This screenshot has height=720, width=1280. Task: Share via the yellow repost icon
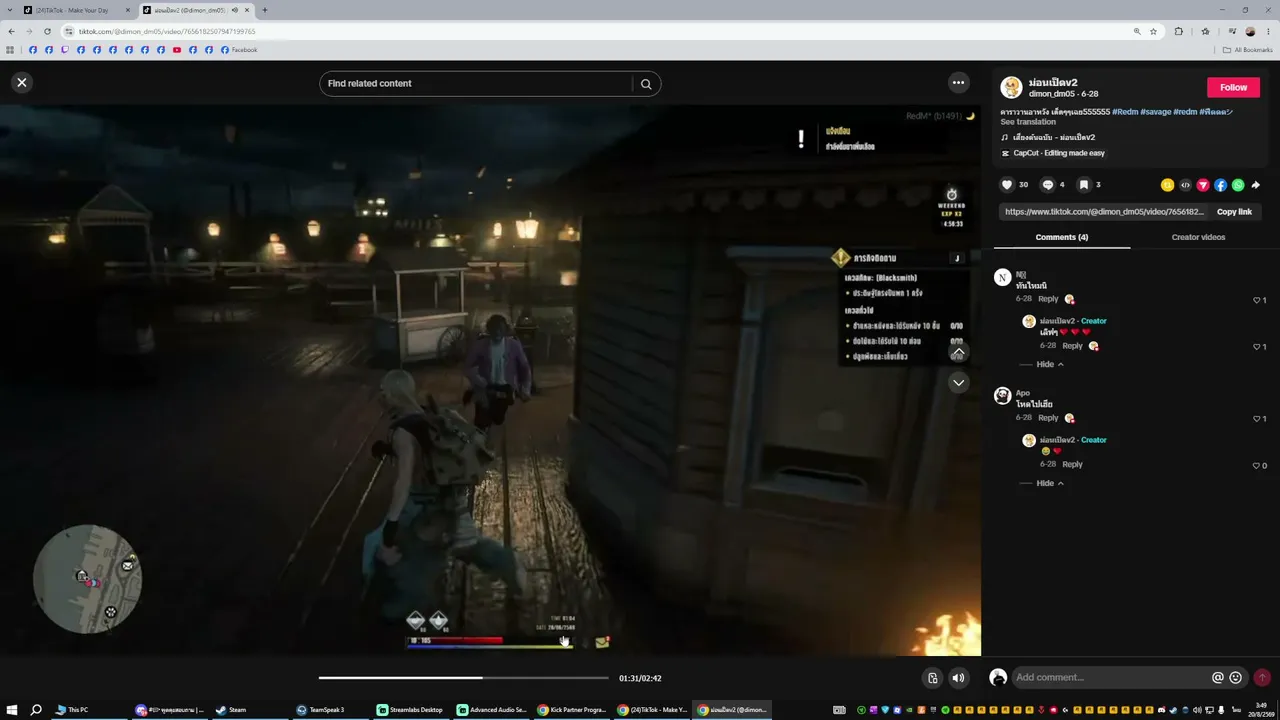click(1167, 185)
